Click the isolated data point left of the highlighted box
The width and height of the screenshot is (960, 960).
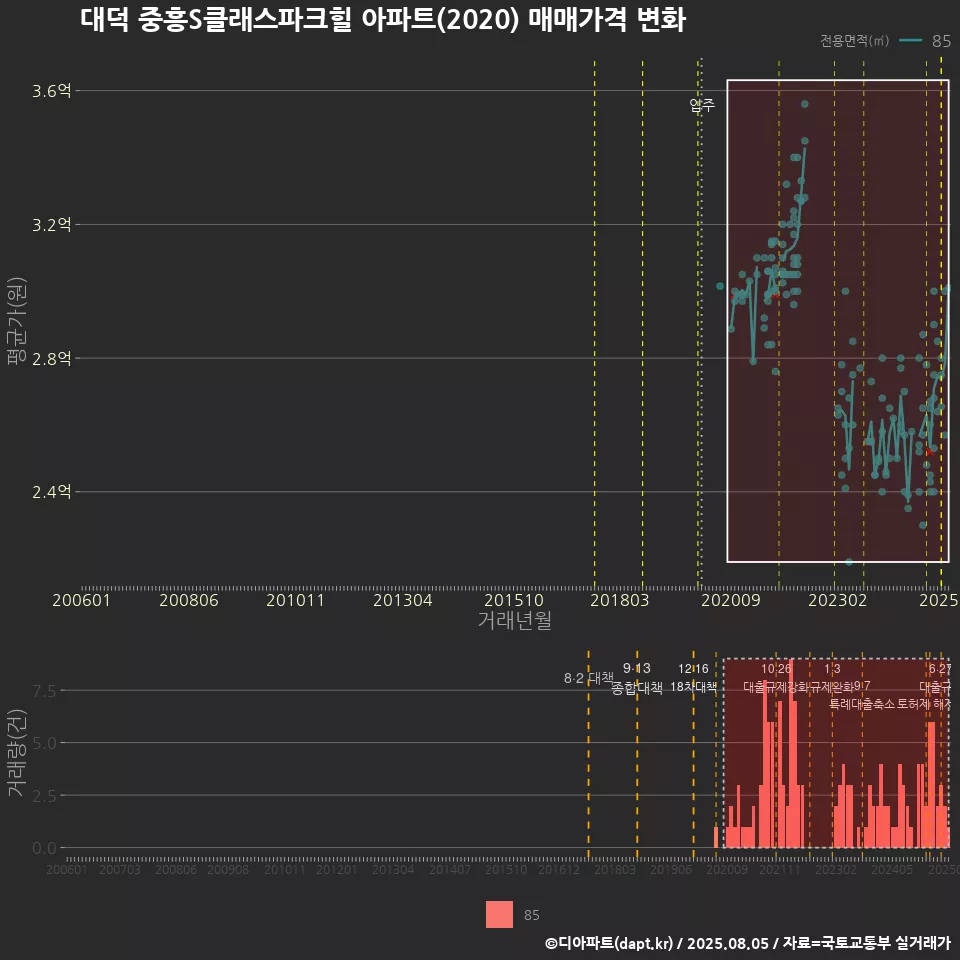[720, 286]
